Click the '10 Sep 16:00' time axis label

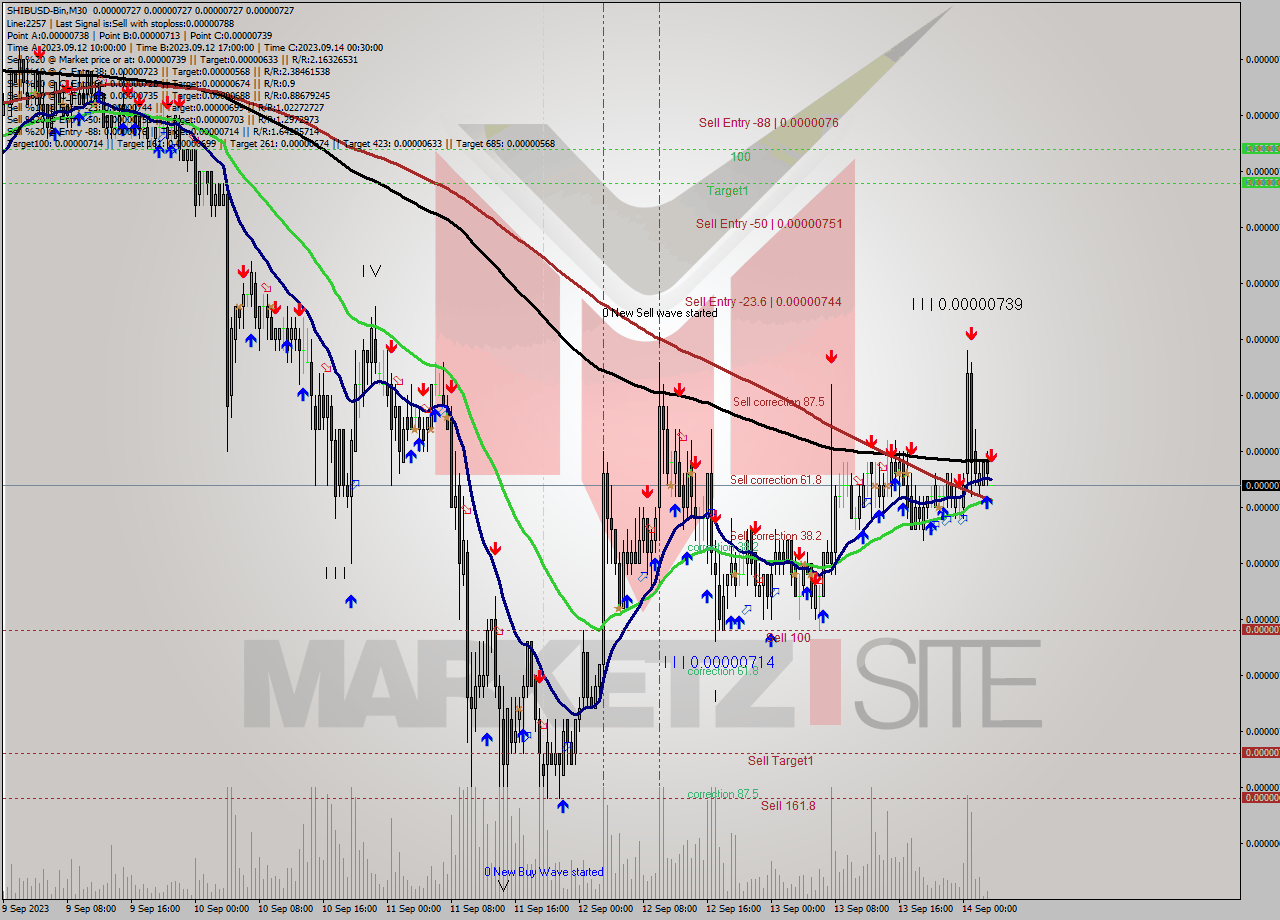coord(350,909)
